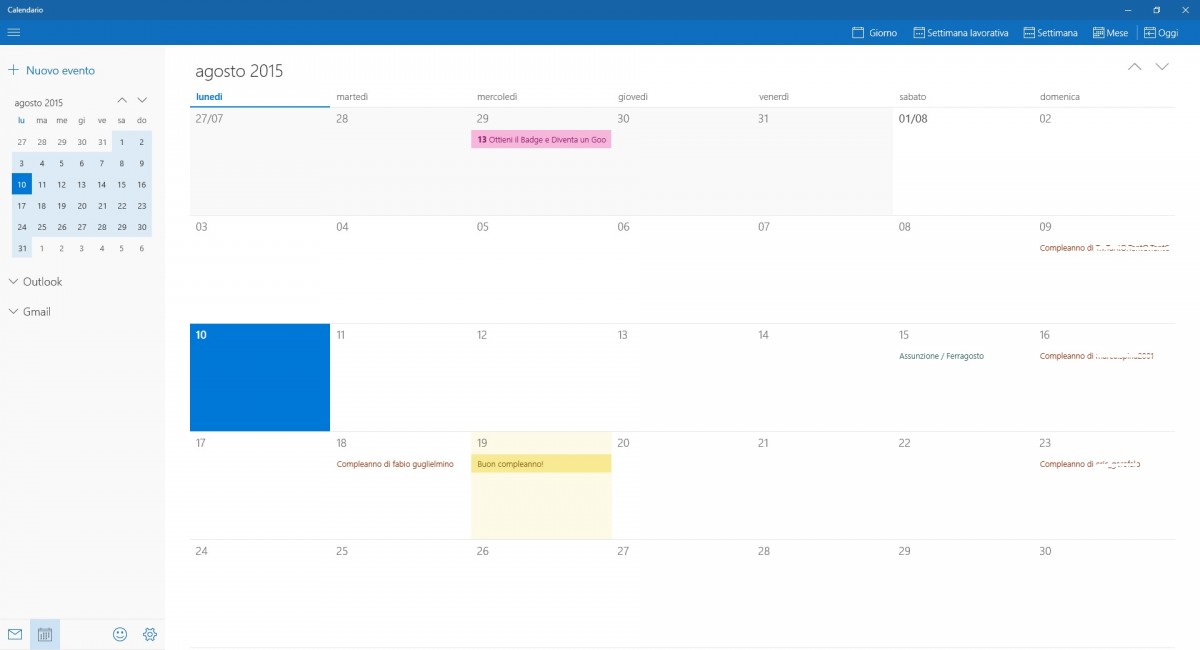Switch to Settimana lavorativa view
Viewport: 1200px width, 650px height.
tap(961, 33)
